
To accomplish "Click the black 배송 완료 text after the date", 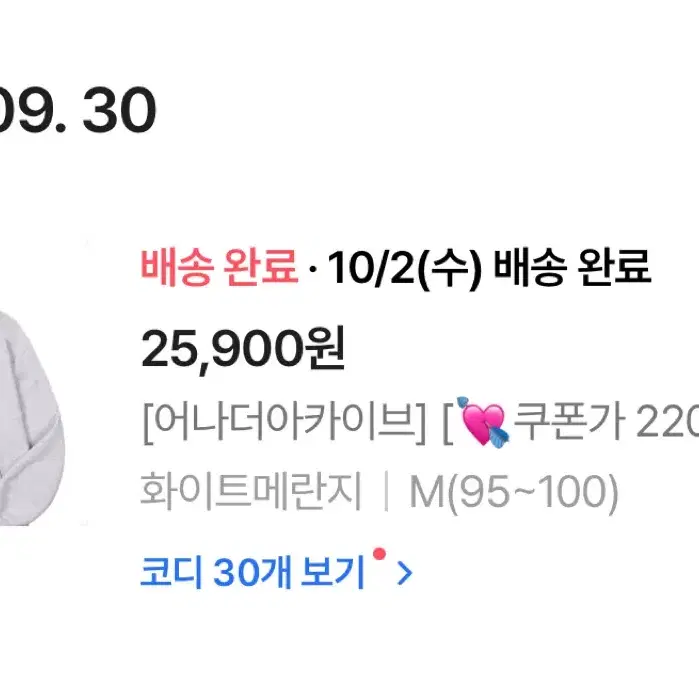I will (x=572, y=267).
